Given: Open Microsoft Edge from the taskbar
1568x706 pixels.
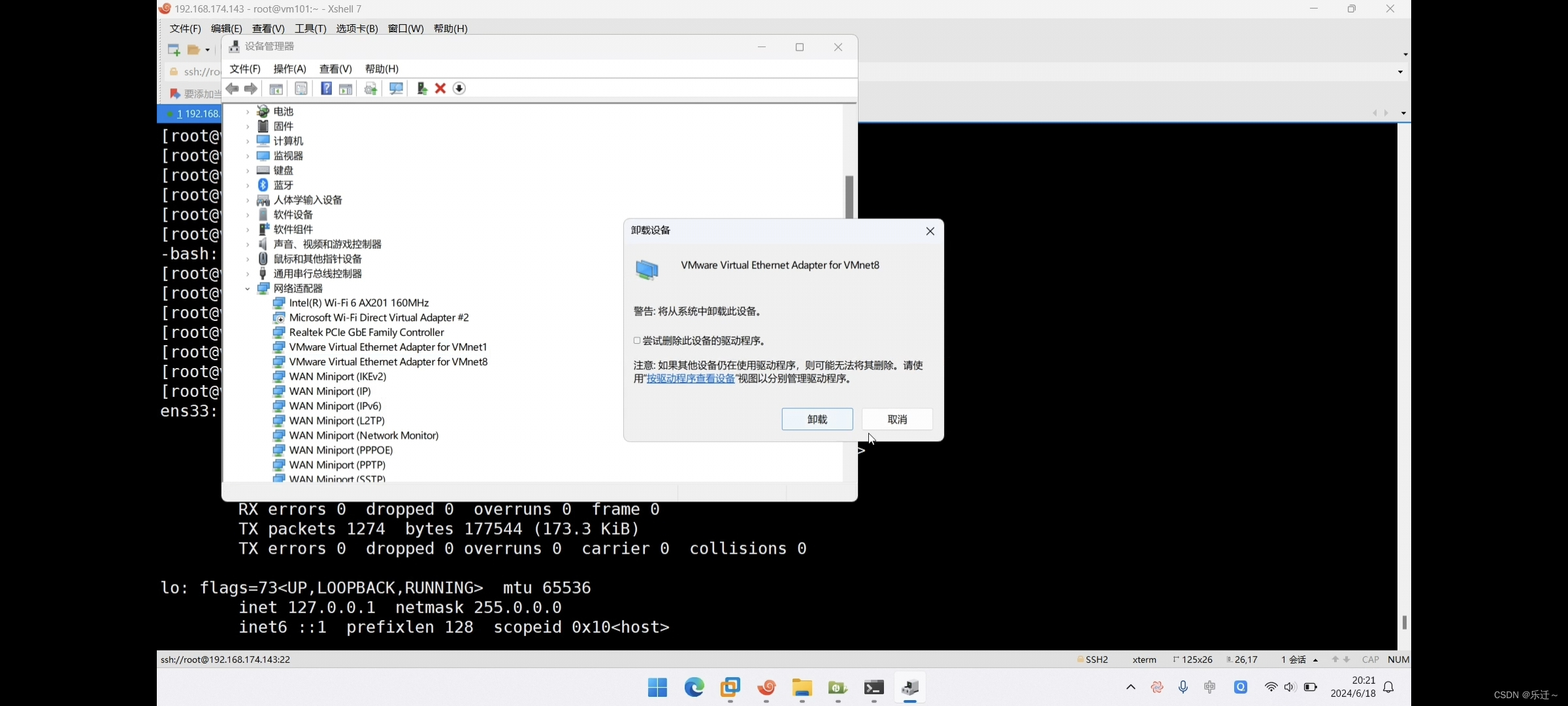Looking at the screenshot, I should (x=694, y=688).
